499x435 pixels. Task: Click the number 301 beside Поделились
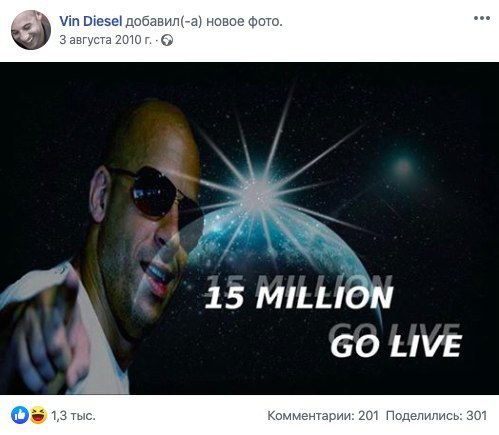477,416
